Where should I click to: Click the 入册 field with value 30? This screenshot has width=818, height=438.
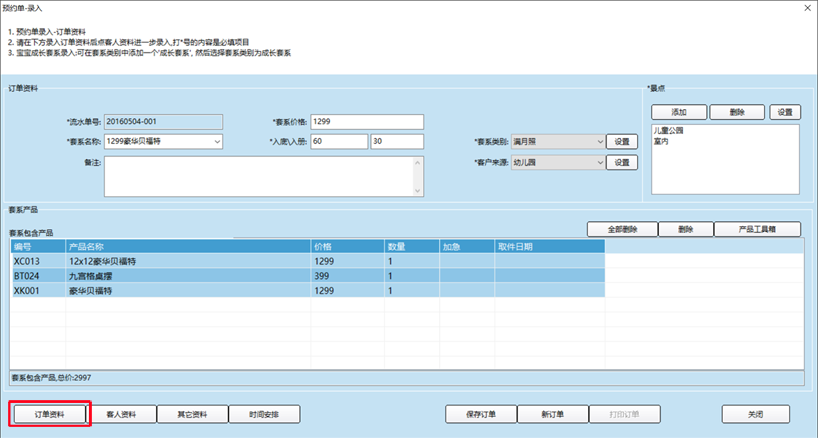tap(397, 141)
